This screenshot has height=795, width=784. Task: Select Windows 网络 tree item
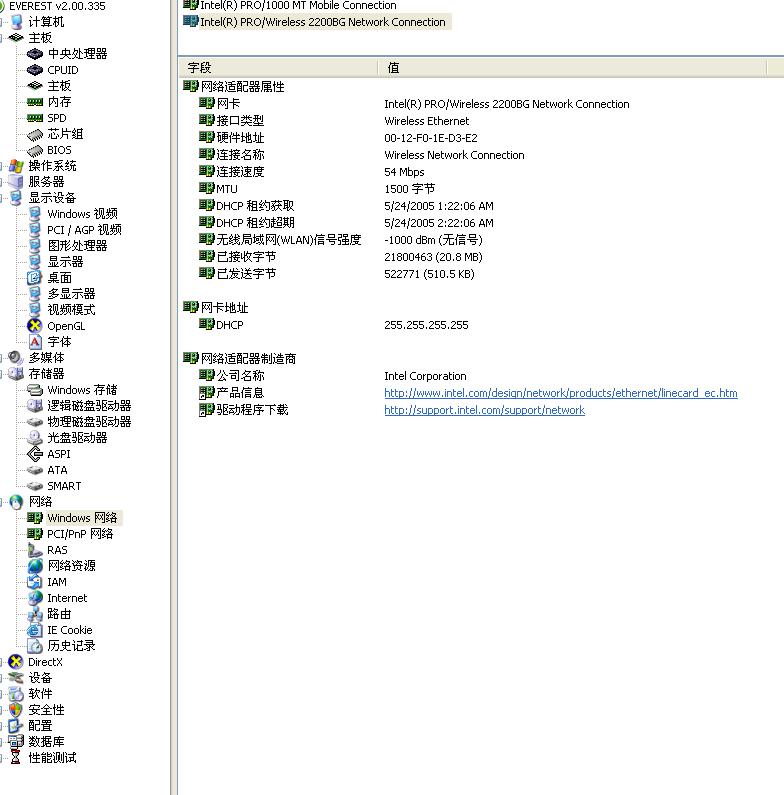point(82,518)
